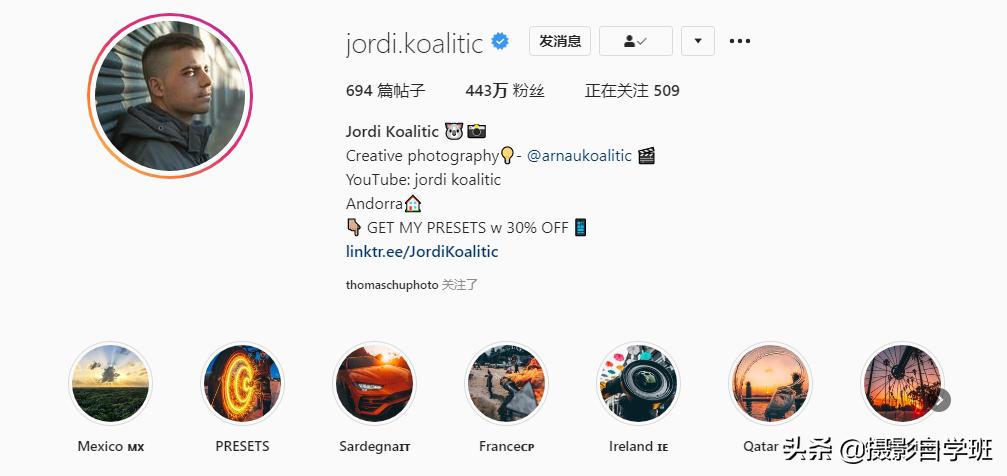Open the Mexico story highlight
This screenshot has height=476, width=1007.
110,383
